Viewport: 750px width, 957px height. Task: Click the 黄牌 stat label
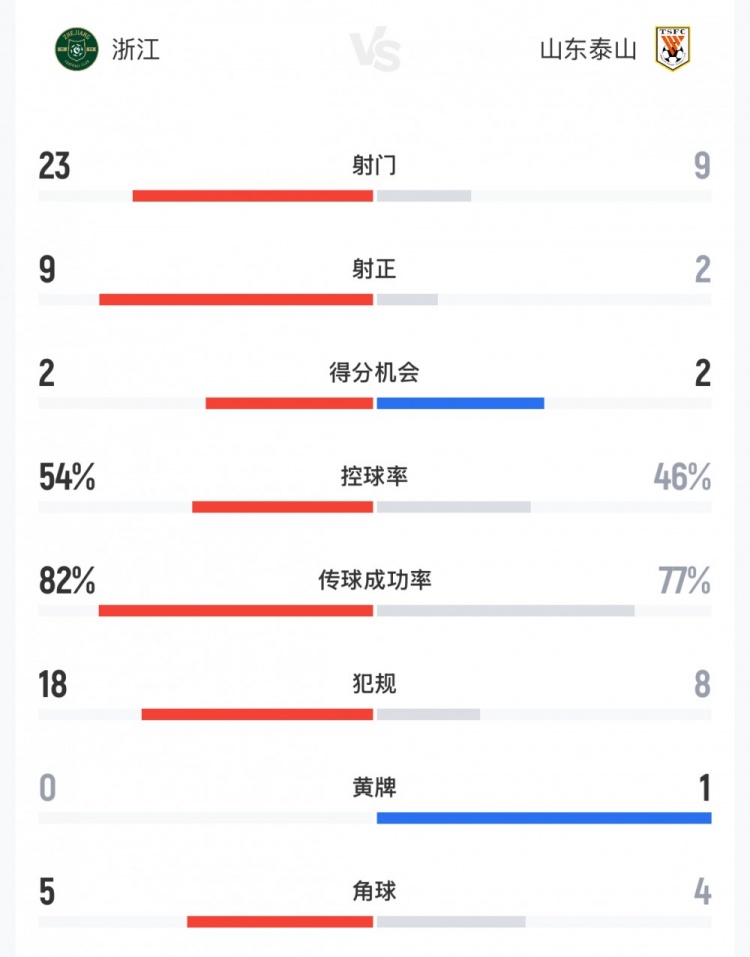(374, 787)
